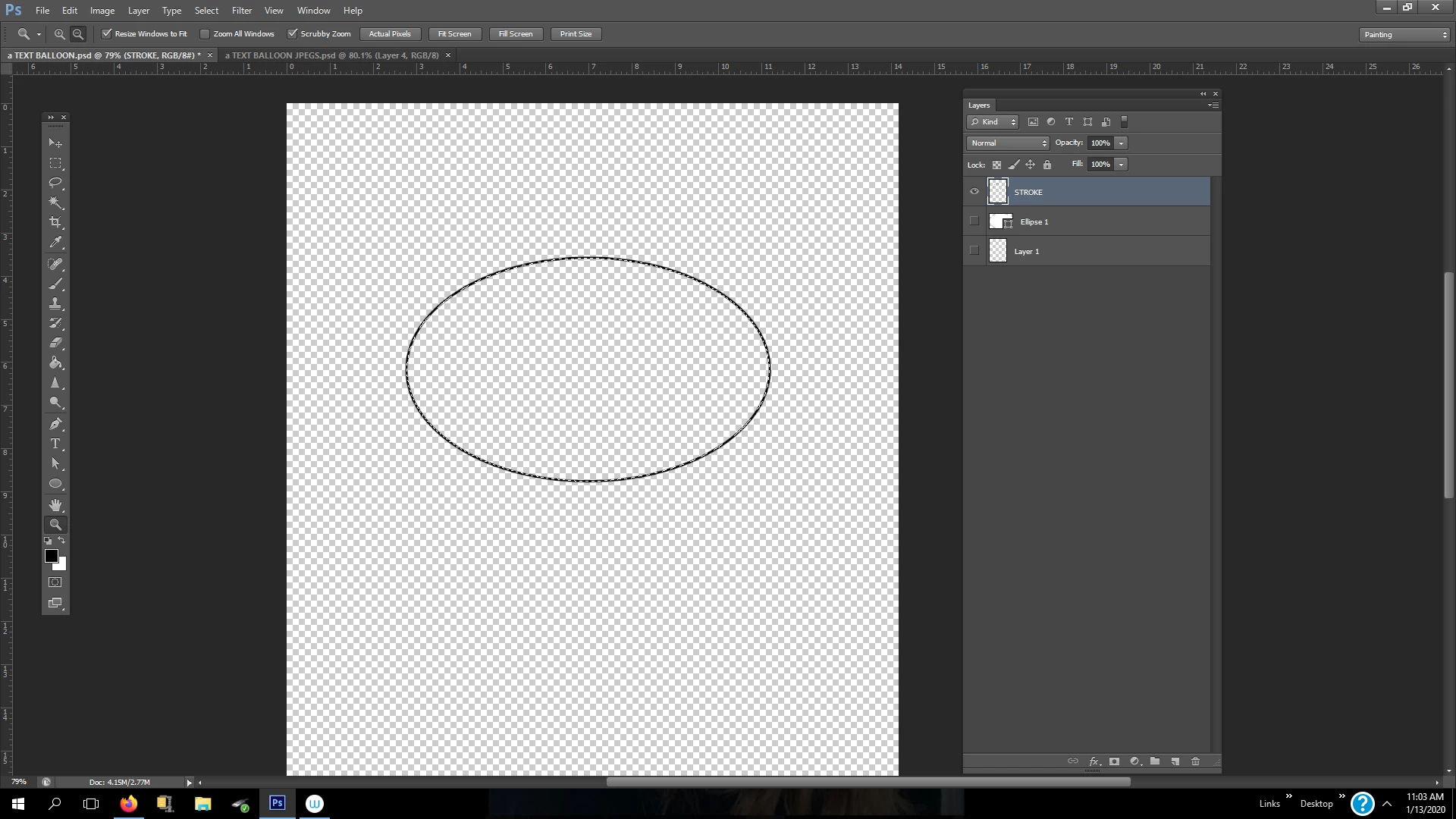Image resolution: width=1456 pixels, height=819 pixels.
Task: Click the Delete layer trash icon
Action: click(1195, 761)
